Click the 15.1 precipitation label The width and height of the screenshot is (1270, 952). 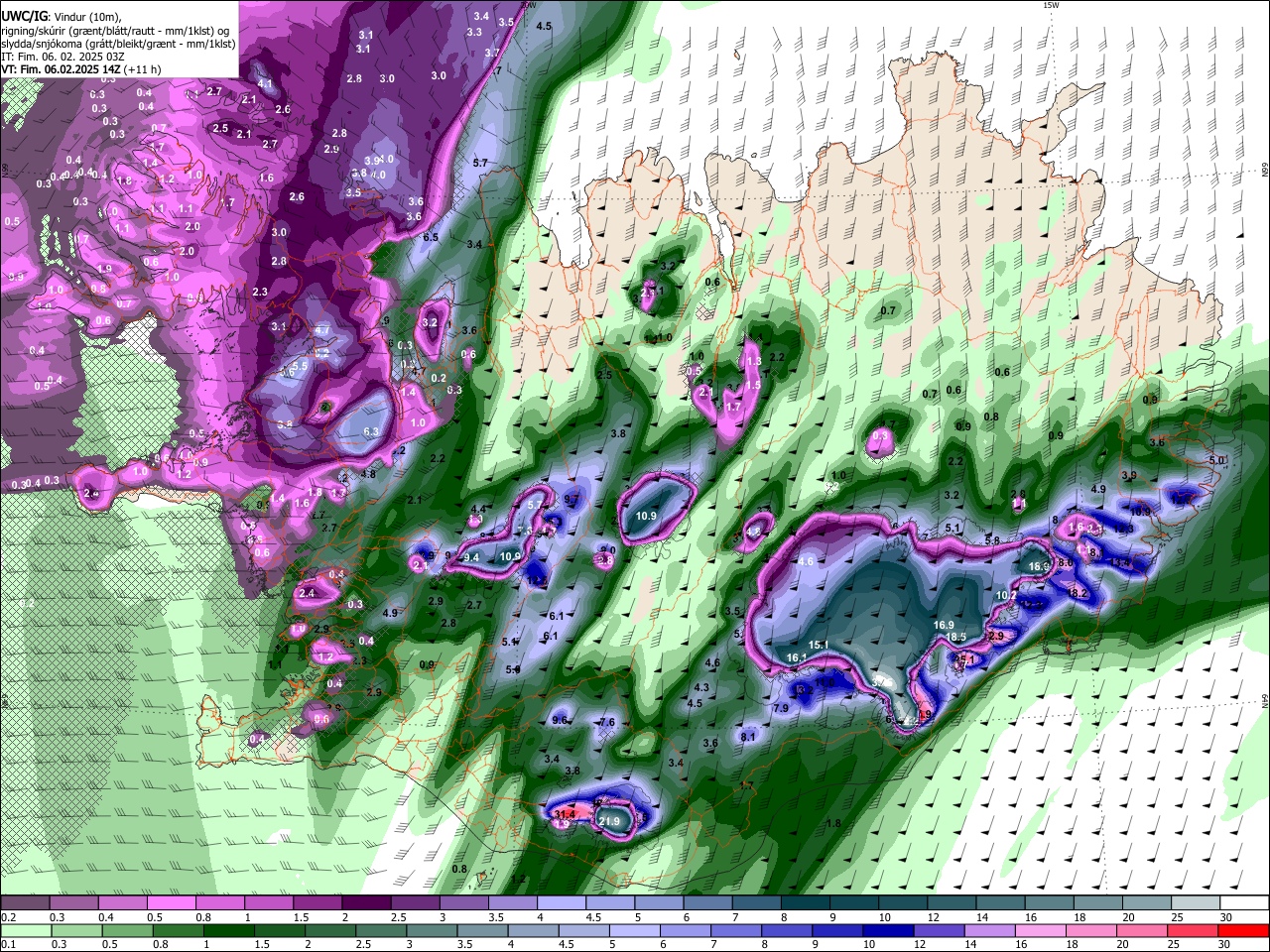pos(819,645)
